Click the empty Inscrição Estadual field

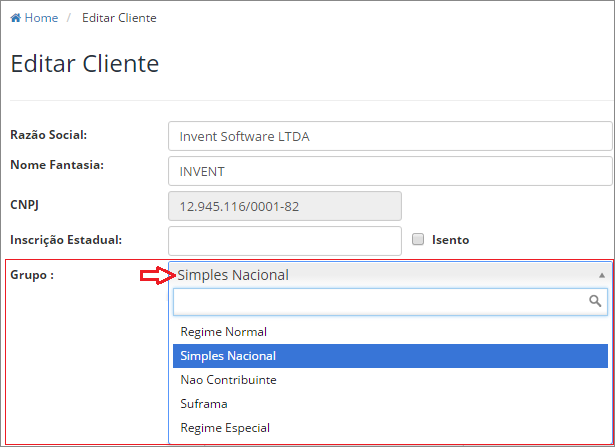285,241
